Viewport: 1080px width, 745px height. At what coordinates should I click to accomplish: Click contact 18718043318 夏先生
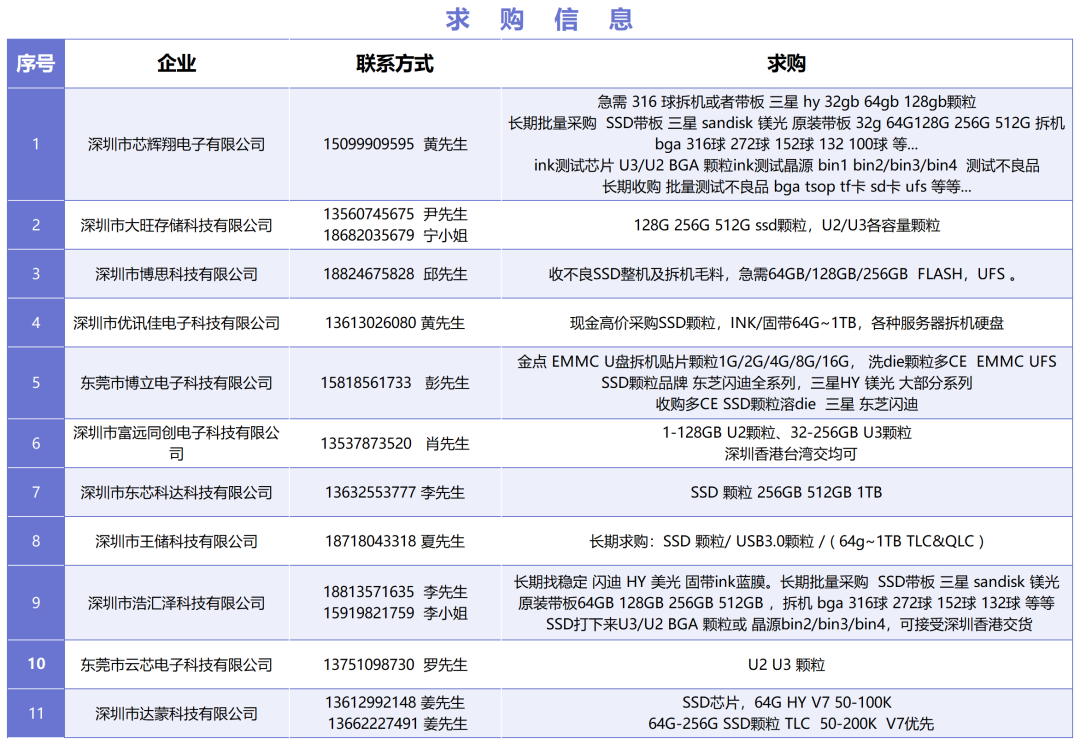(x=395, y=542)
